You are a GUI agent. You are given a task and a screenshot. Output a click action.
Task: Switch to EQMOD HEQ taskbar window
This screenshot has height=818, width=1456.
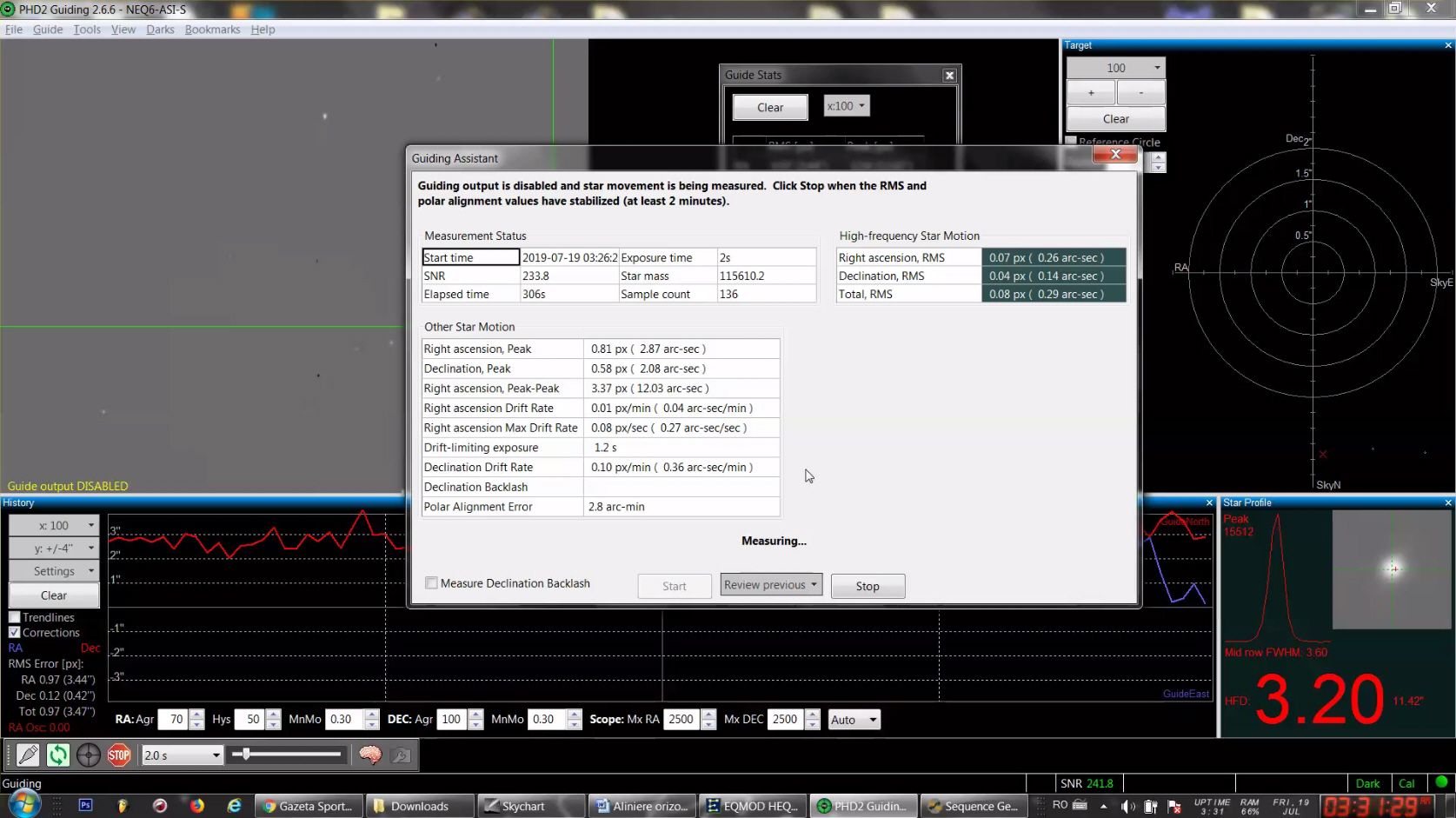[x=753, y=806]
